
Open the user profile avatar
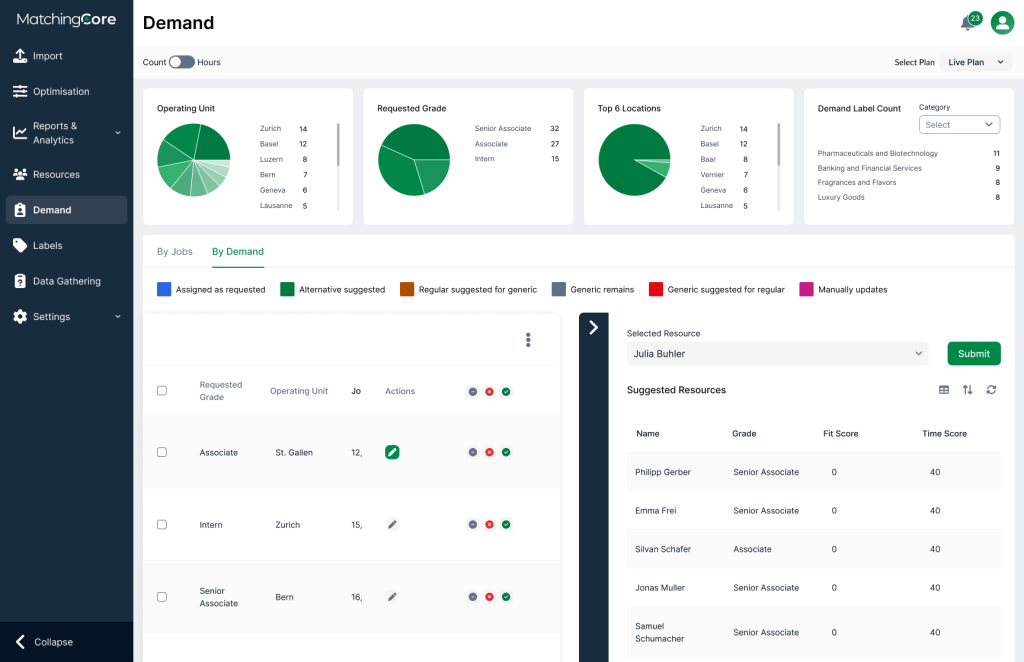[x=1002, y=23]
